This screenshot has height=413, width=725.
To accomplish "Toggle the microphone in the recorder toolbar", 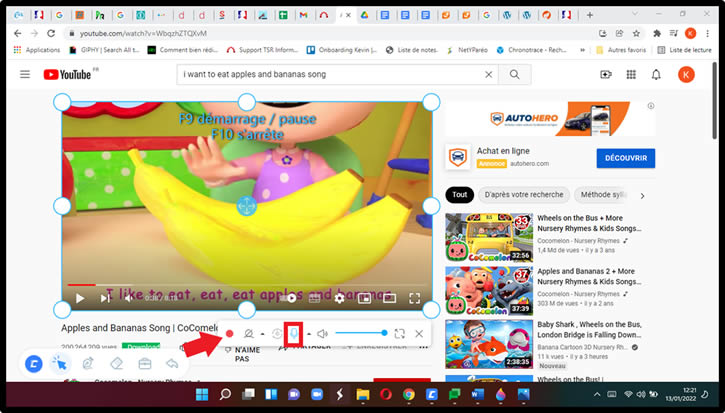I will click(x=294, y=333).
